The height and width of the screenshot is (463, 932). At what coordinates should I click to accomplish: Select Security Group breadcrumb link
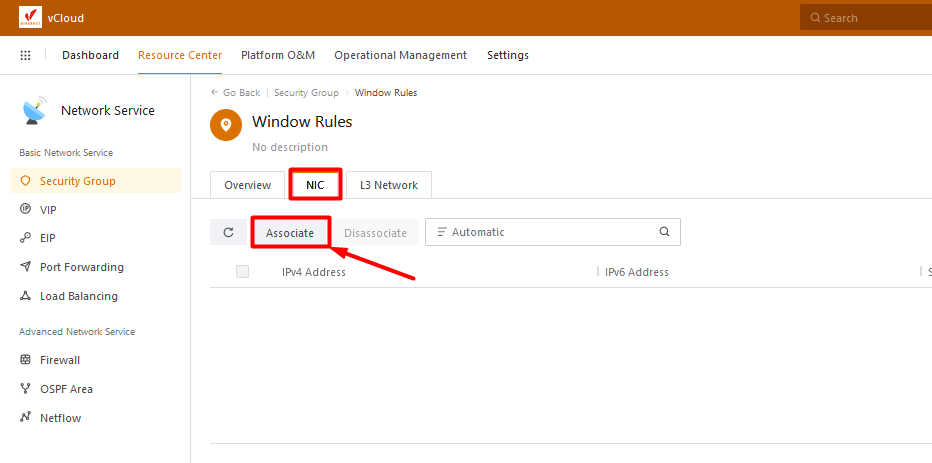[x=306, y=93]
